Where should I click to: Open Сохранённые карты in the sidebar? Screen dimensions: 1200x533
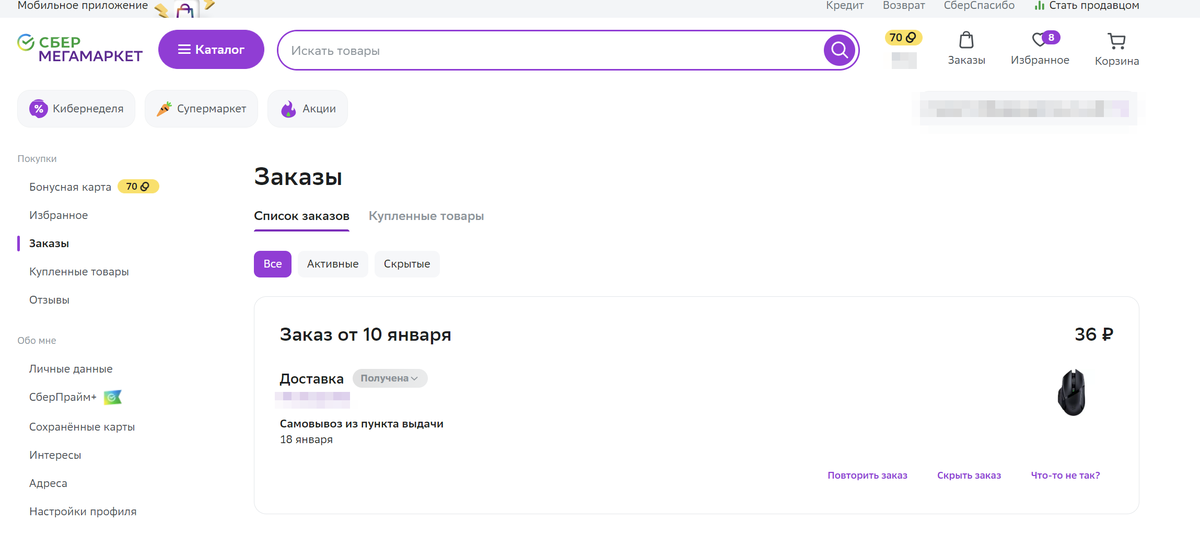pyautogui.click(x=82, y=427)
